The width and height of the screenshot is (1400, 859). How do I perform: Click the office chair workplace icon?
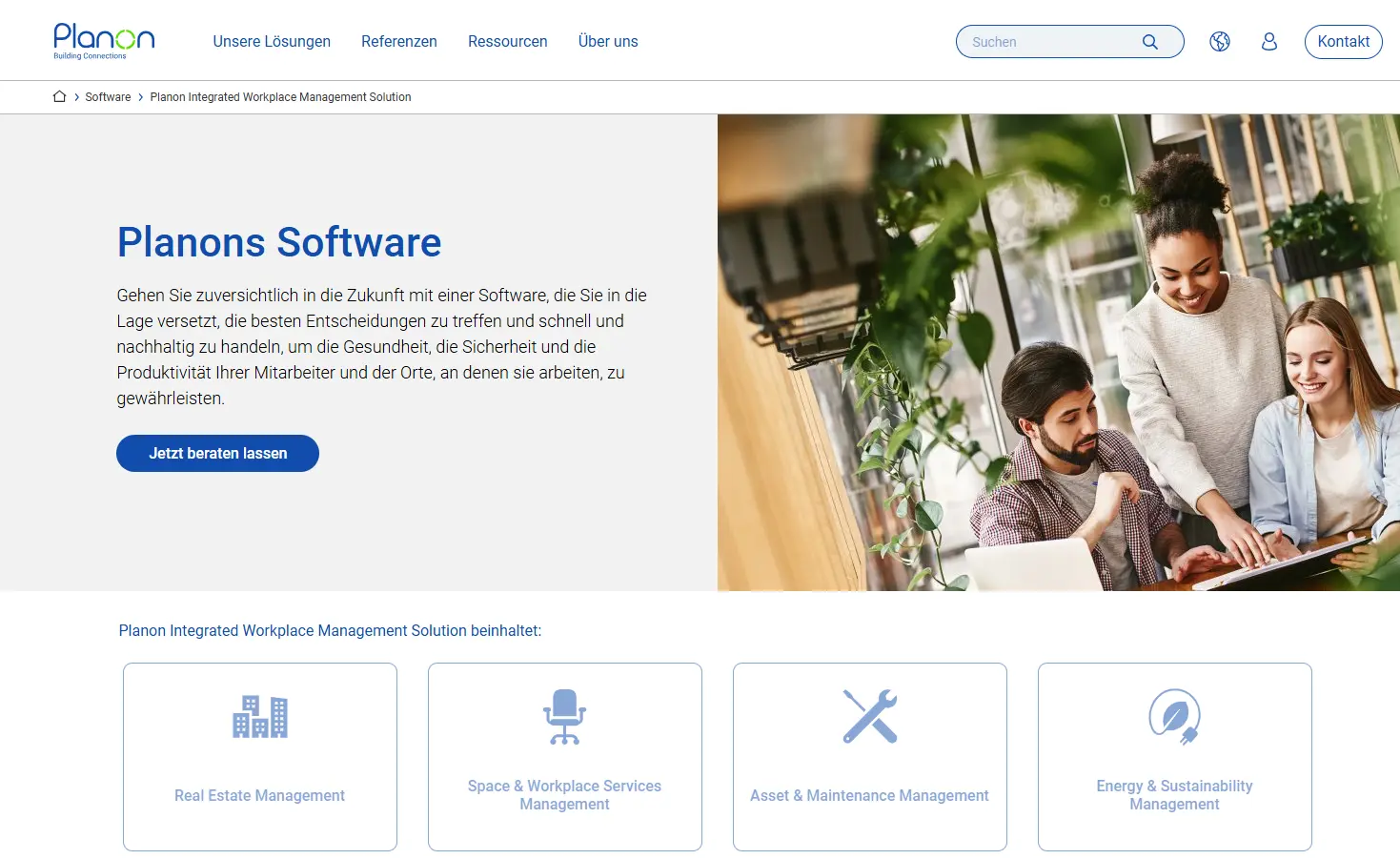point(565,716)
